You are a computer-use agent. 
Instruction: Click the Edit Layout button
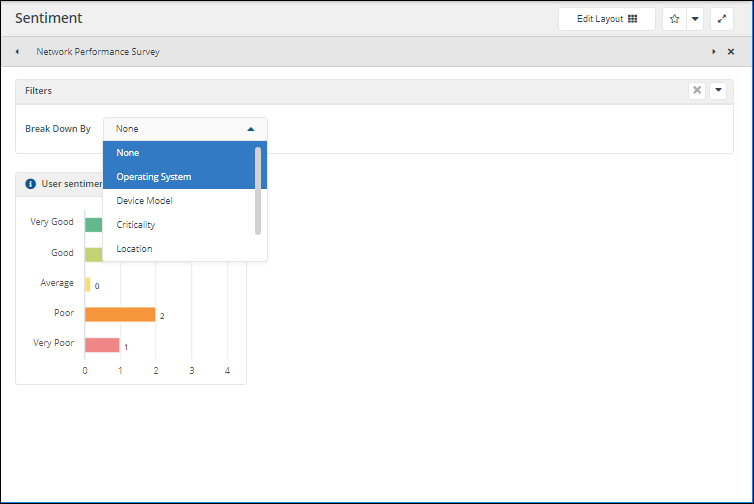pyautogui.click(x=607, y=19)
